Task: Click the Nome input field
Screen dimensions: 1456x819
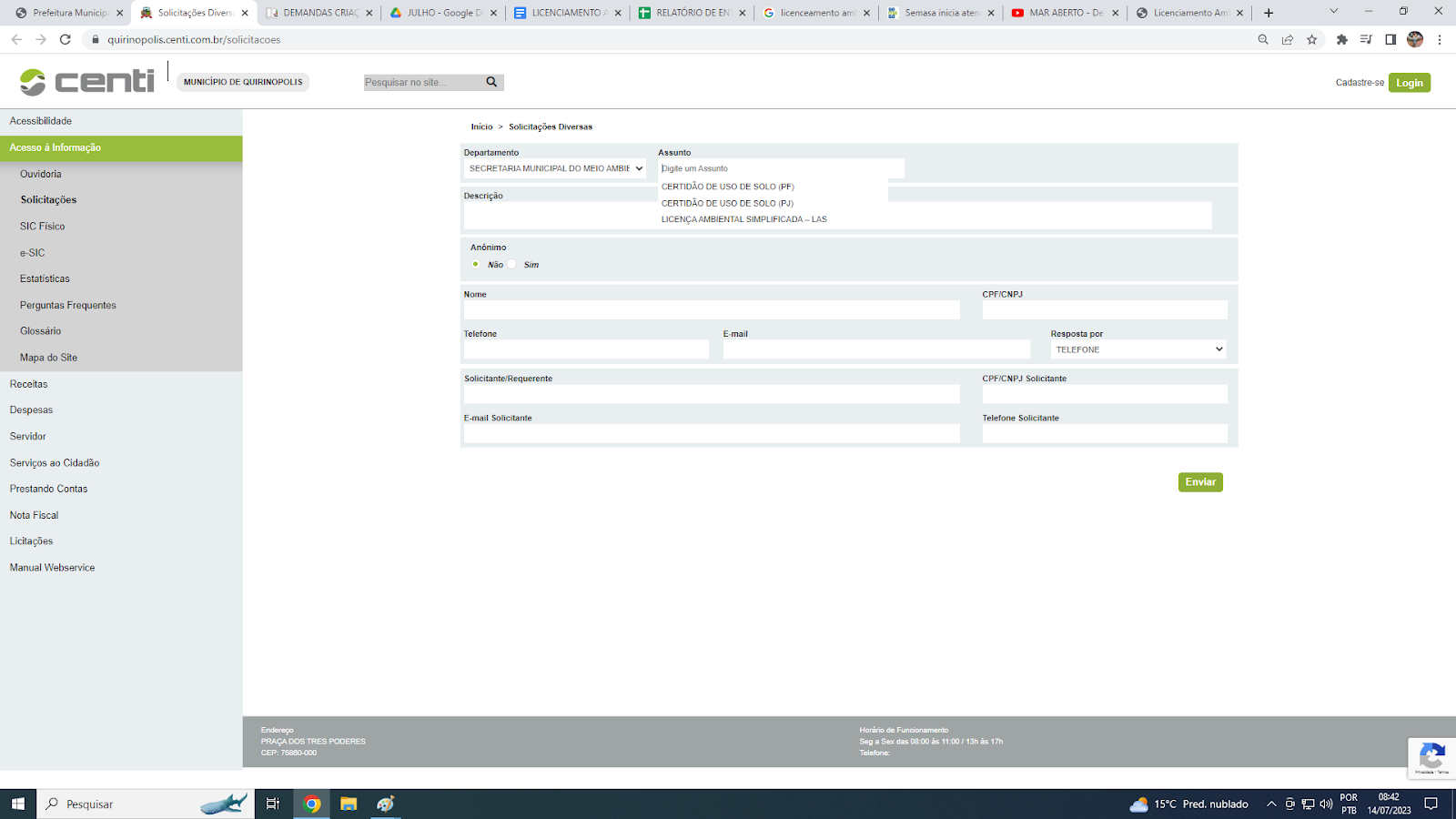Action: 712,309
